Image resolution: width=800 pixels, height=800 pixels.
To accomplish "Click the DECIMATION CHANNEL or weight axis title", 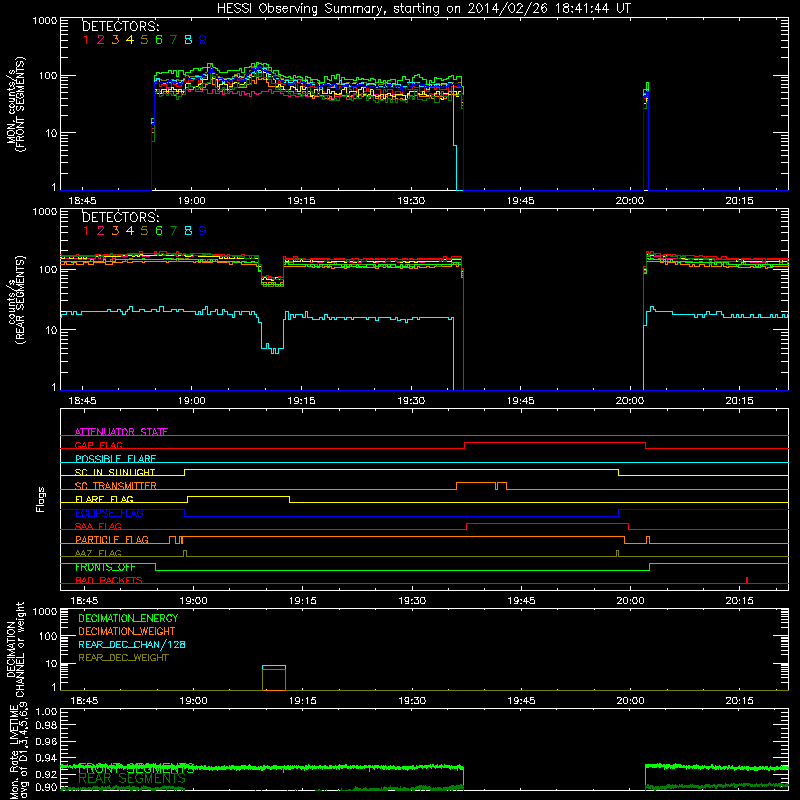I will pos(15,649).
